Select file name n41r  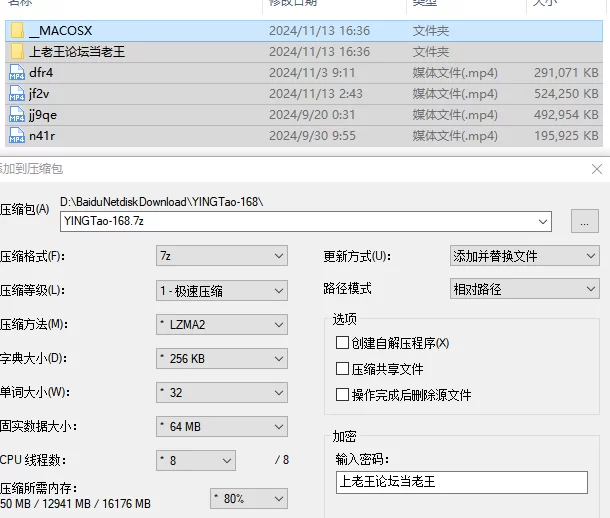(42, 136)
